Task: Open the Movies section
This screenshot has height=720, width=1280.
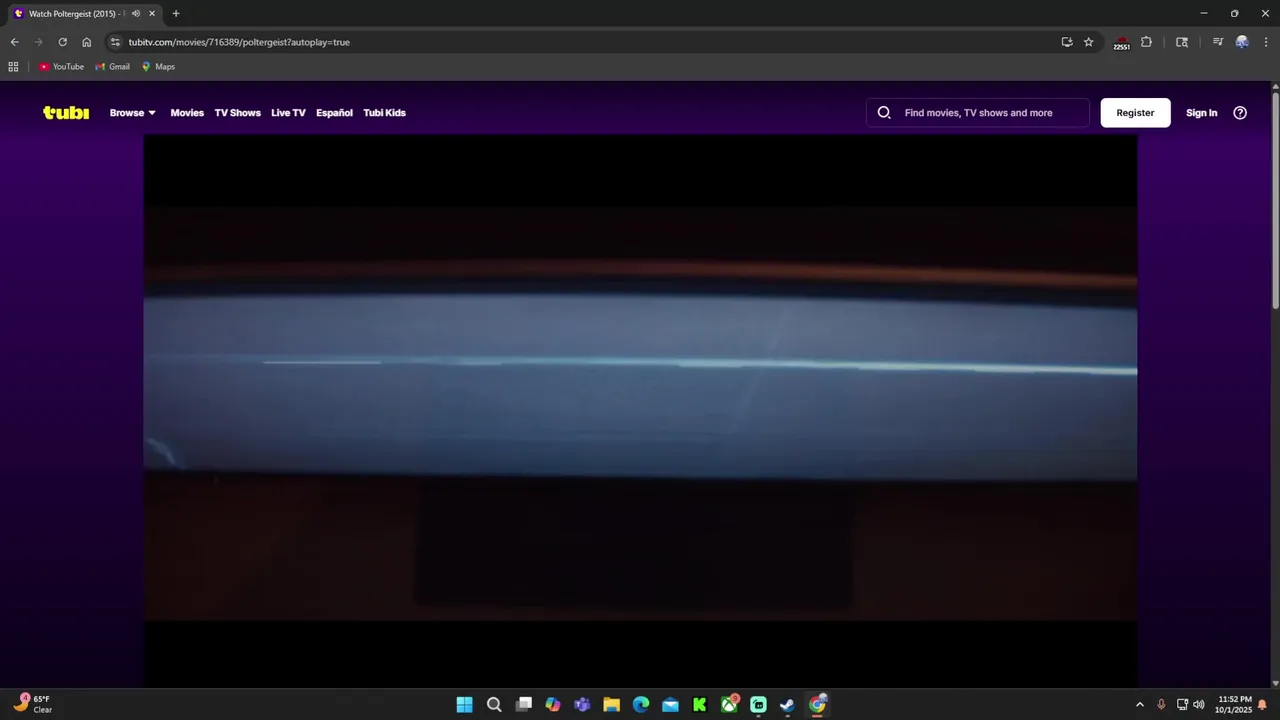Action: pos(187,113)
